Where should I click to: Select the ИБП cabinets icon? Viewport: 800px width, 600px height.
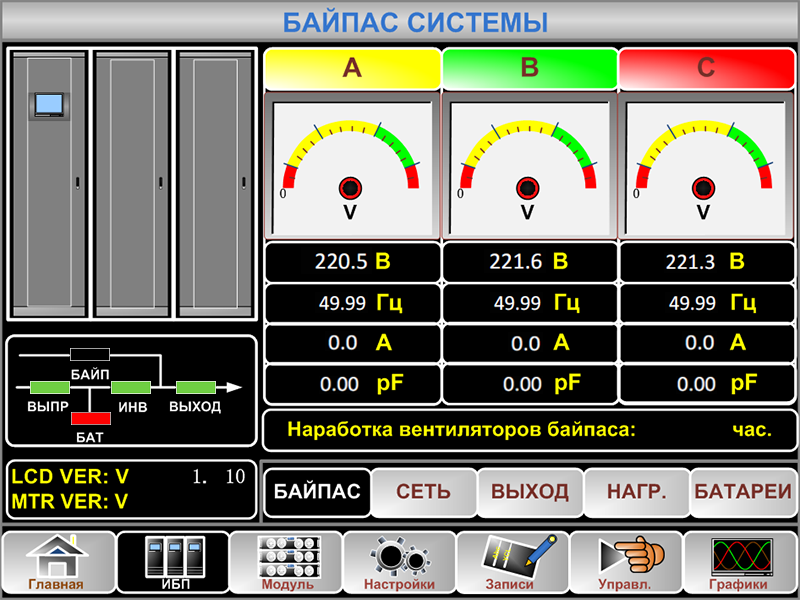pos(171,563)
